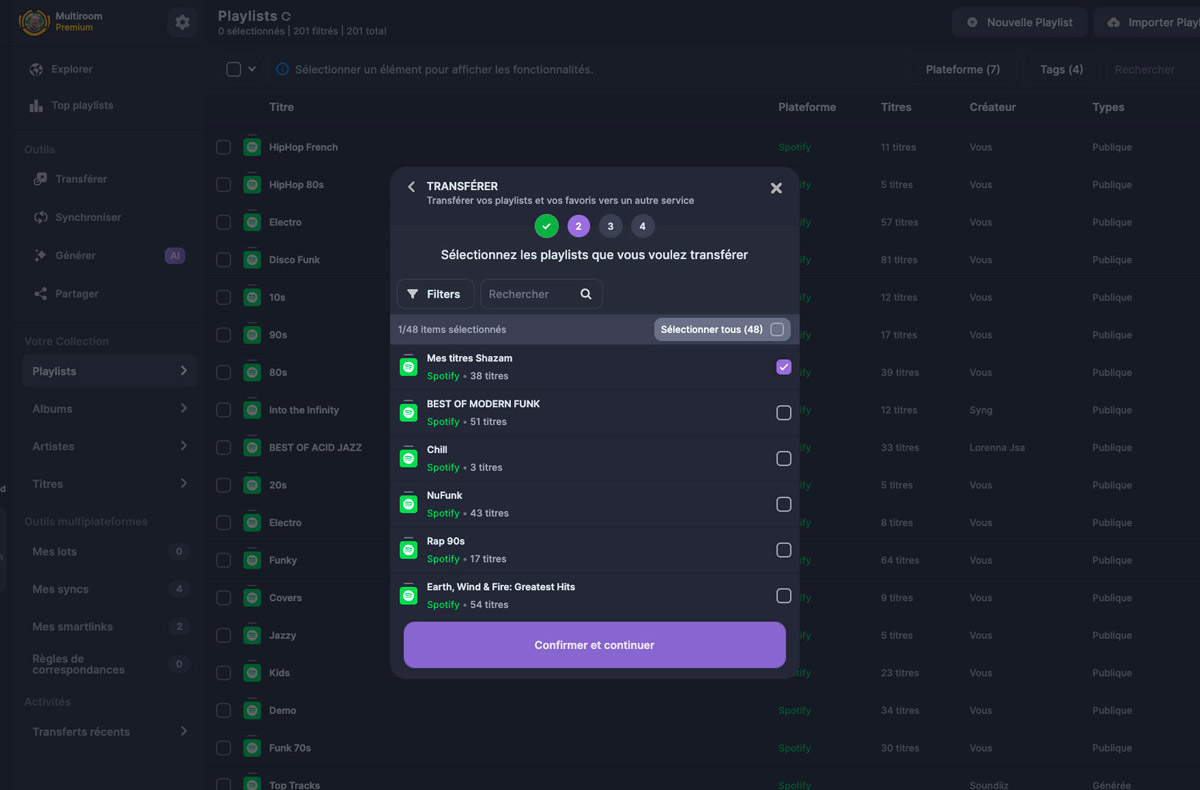The image size is (1200, 790).
Task: Go to Mes lots in sidebar
Action: click(108, 551)
